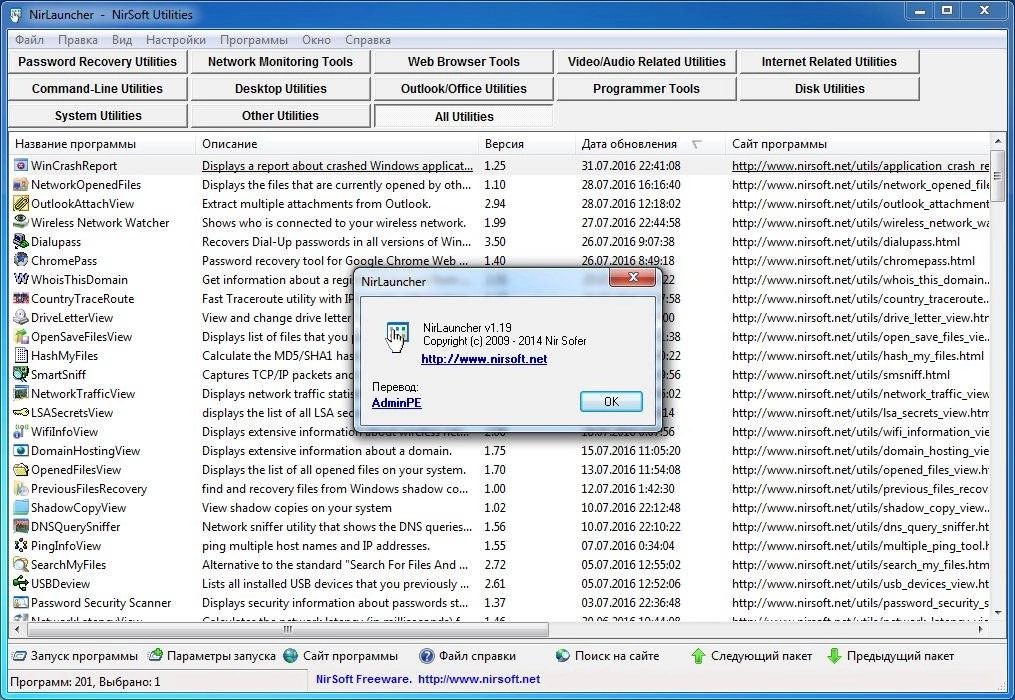Click the DriveLetterView icon
The height and width of the screenshot is (700, 1015).
21,317
